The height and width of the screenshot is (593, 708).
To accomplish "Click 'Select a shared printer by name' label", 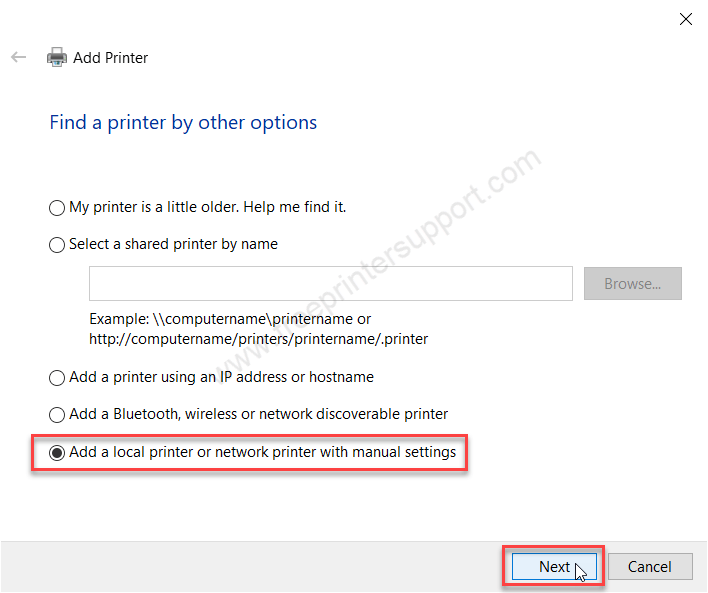I will pyautogui.click(x=173, y=244).
